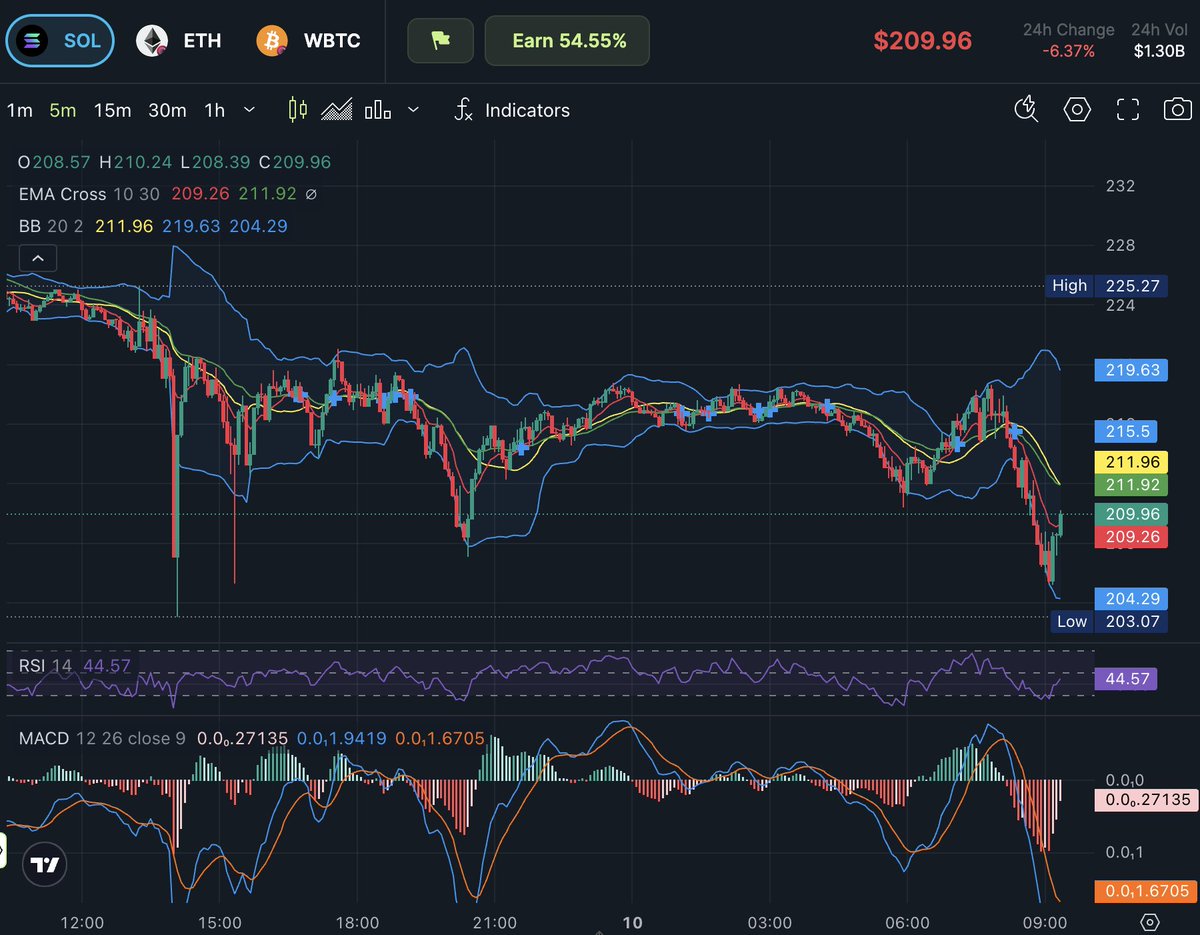Toggle fullscreen chart mode
Viewport: 1200px width, 935px height.
click(x=1128, y=110)
